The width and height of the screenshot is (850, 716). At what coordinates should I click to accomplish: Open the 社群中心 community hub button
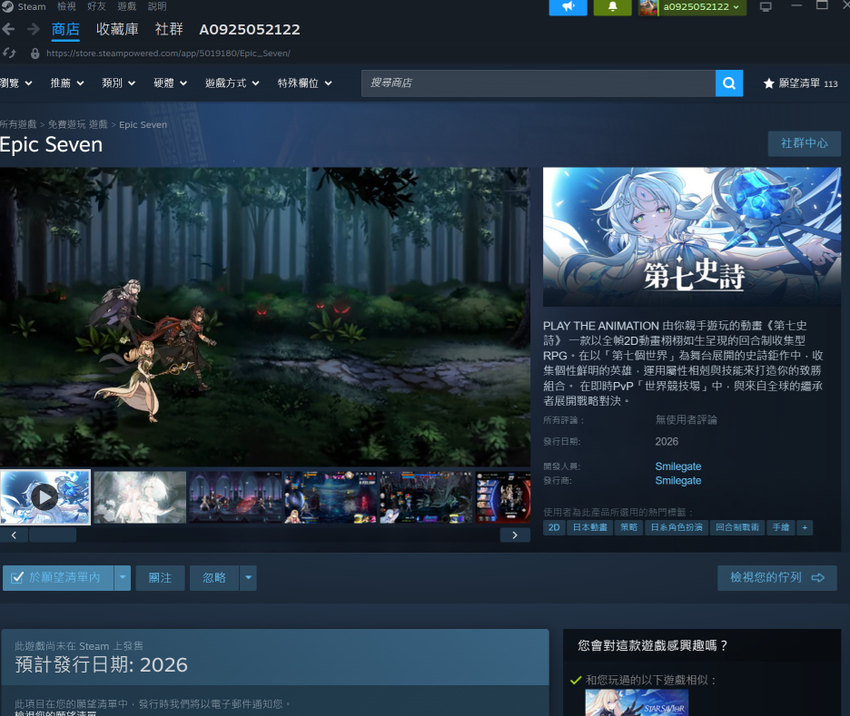point(804,143)
